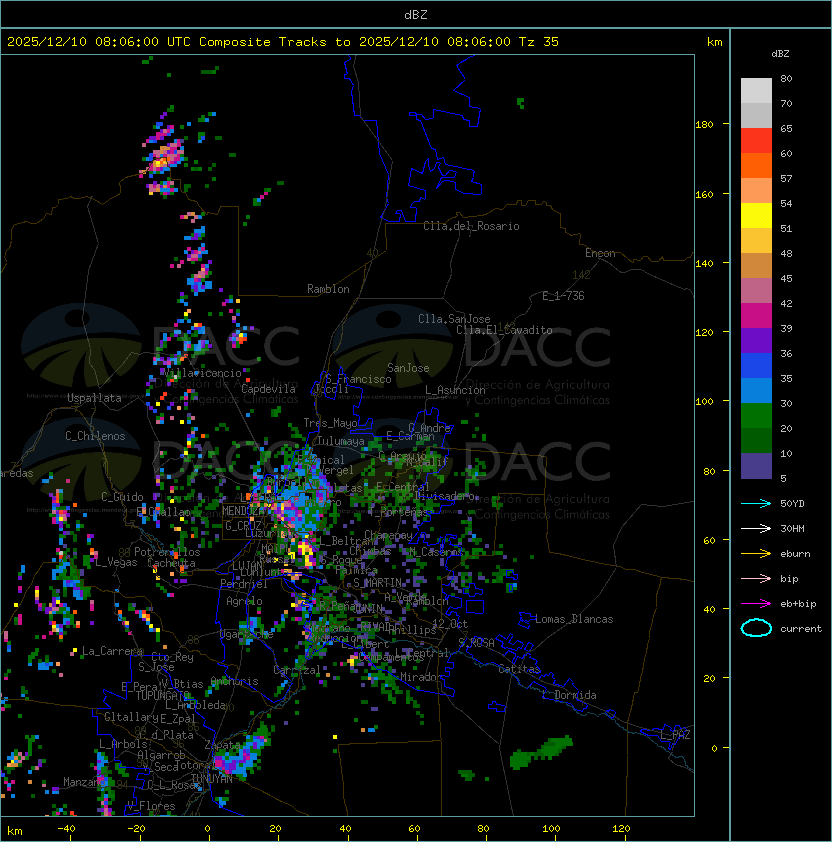
Task: Click the magenta eb+bip arrow in legend
Action: (x=756, y=604)
